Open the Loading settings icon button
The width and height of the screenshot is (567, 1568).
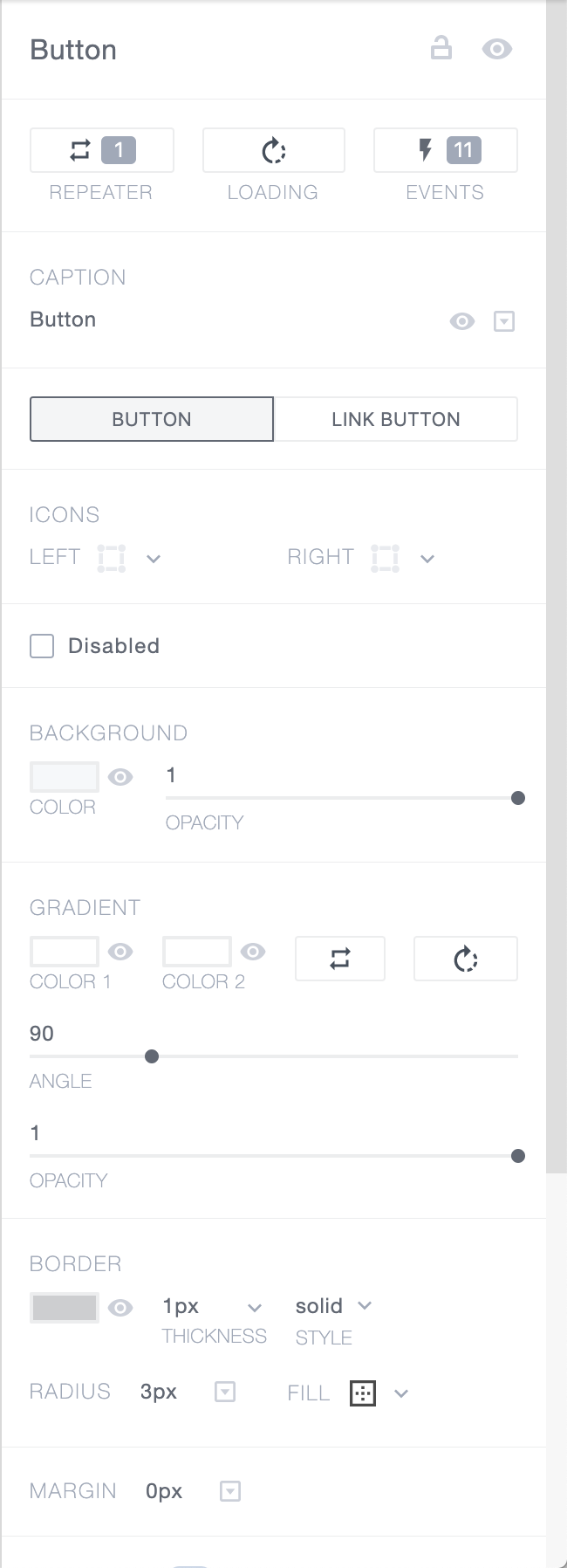tap(273, 150)
